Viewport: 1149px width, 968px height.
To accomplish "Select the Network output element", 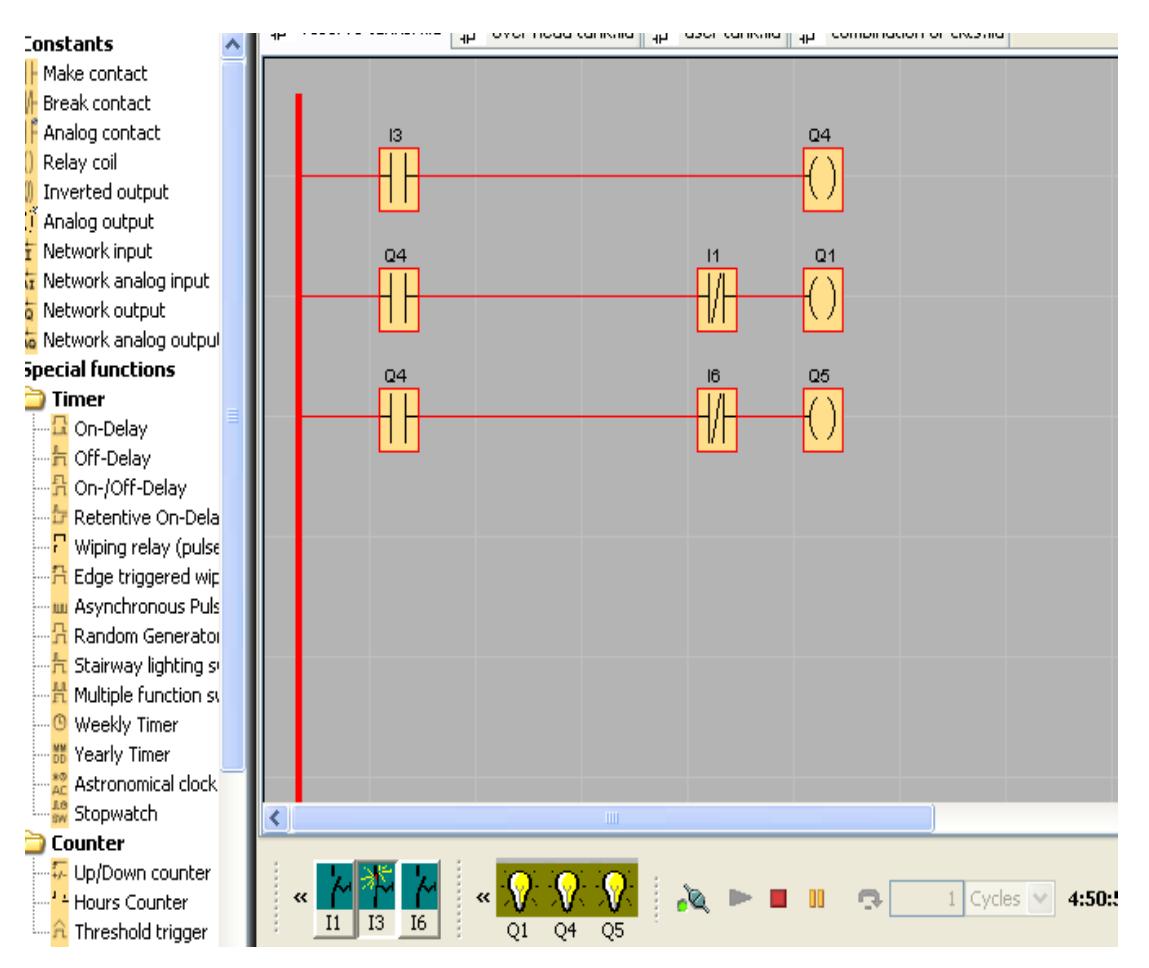I will pos(95,310).
